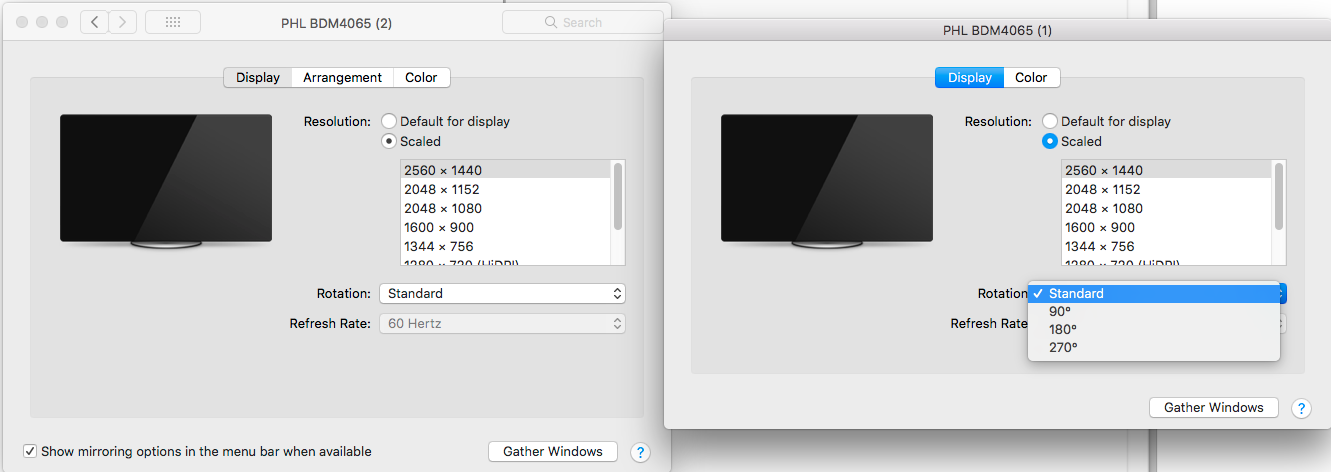
Task: Select Scaled radio in window (2)
Action: [x=389, y=141]
